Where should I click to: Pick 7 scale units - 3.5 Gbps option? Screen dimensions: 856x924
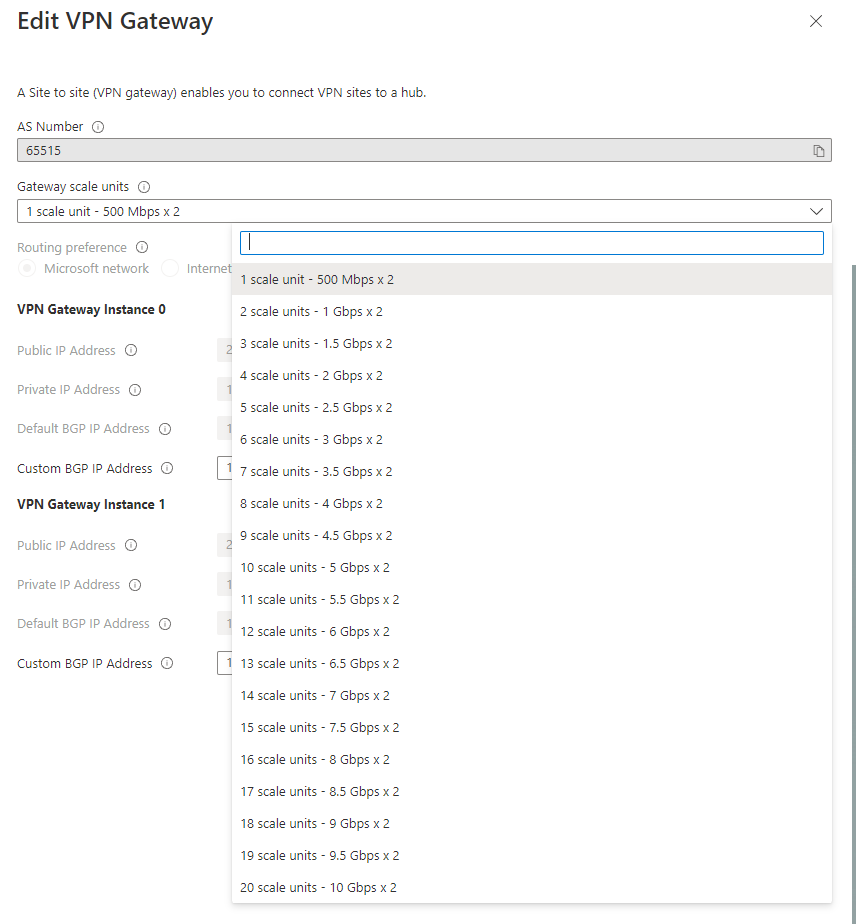(x=532, y=472)
